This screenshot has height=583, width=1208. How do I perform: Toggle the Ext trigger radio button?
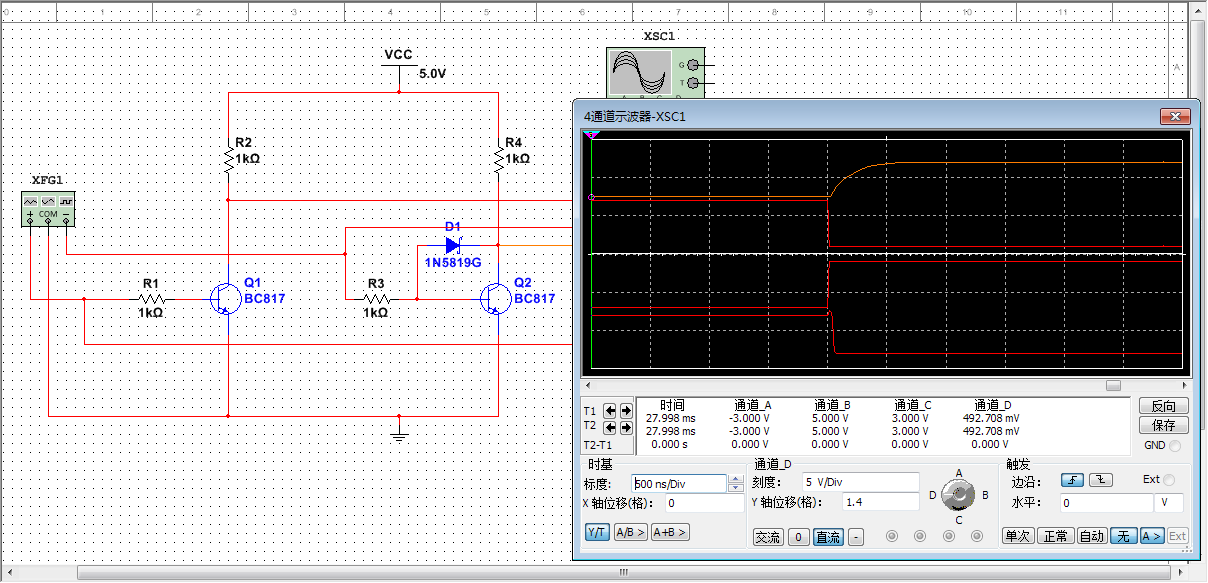pos(1169,480)
